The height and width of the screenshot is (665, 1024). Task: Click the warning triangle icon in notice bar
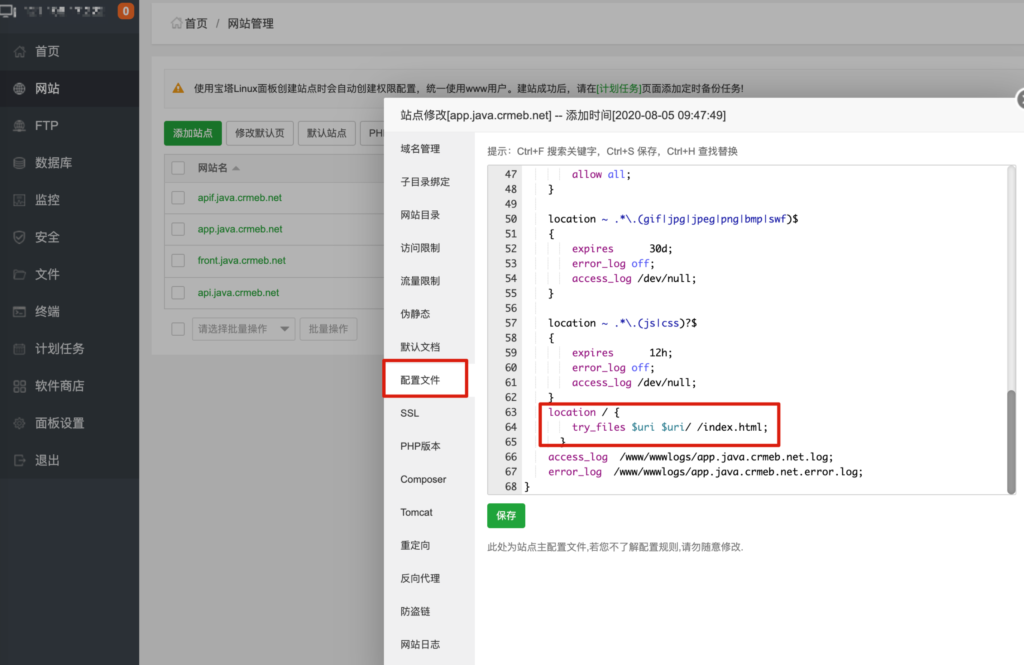tap(178, 88)
